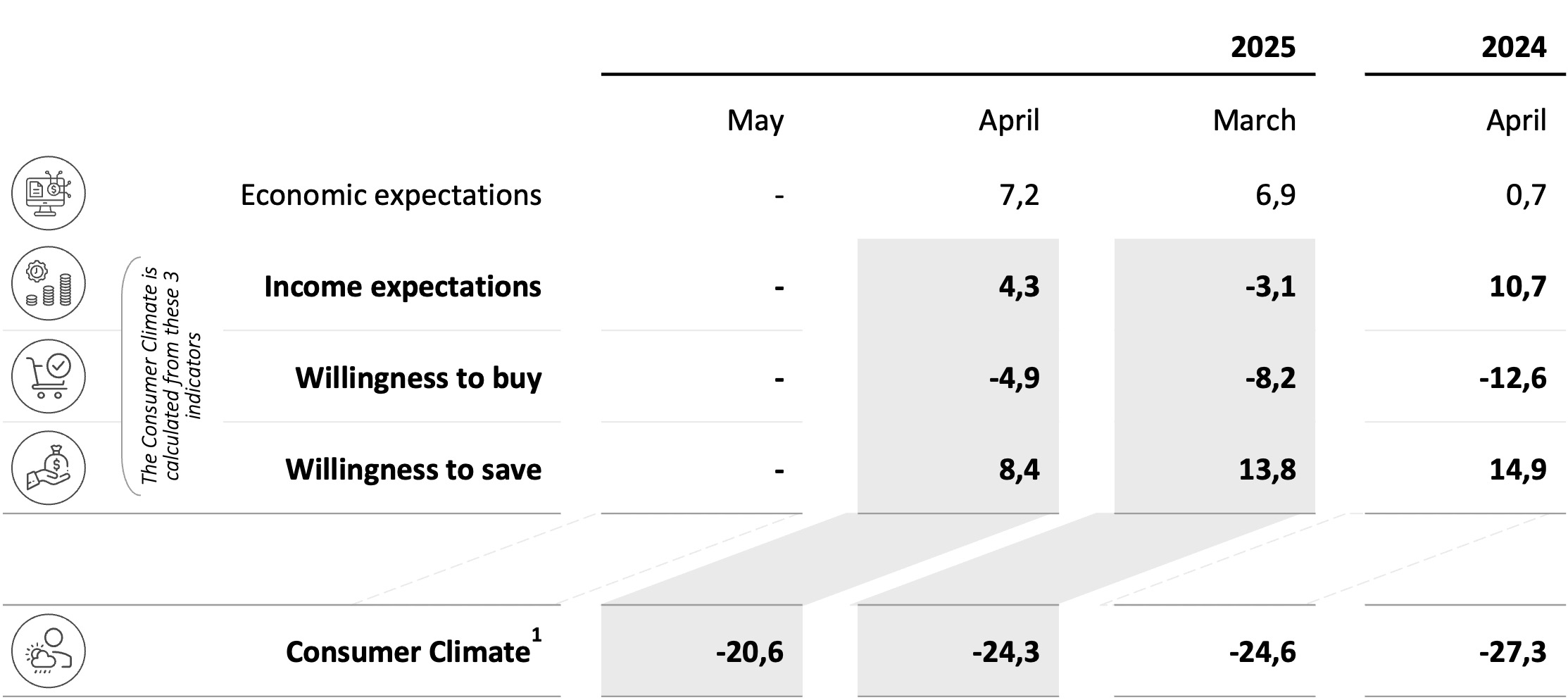Click the Consumer Climate row label
The width and height of the screenshot is (1568, 700).
tap(408, 652)
